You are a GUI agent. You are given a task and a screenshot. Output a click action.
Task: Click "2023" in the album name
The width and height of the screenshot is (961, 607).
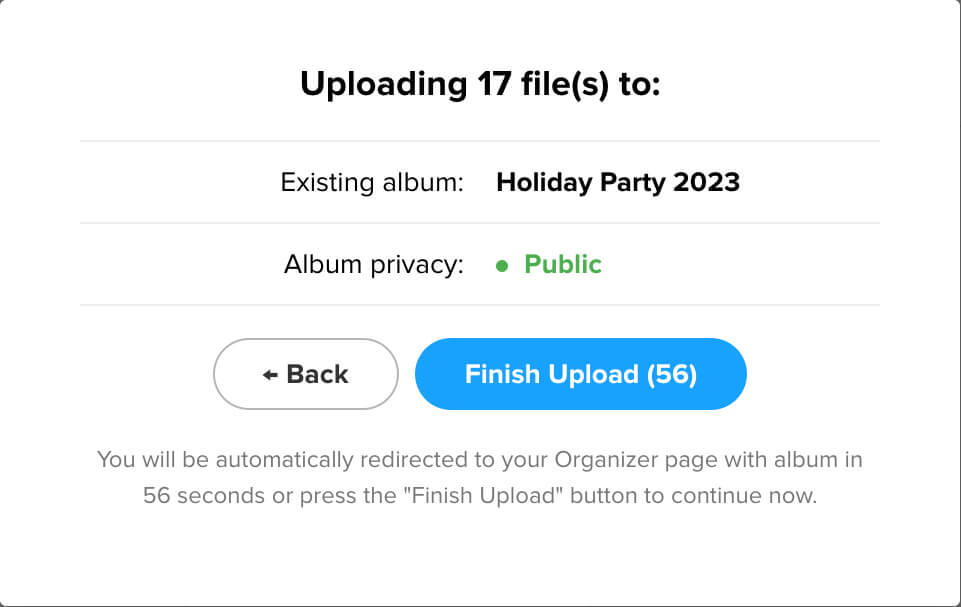click(x=707, y=183)
